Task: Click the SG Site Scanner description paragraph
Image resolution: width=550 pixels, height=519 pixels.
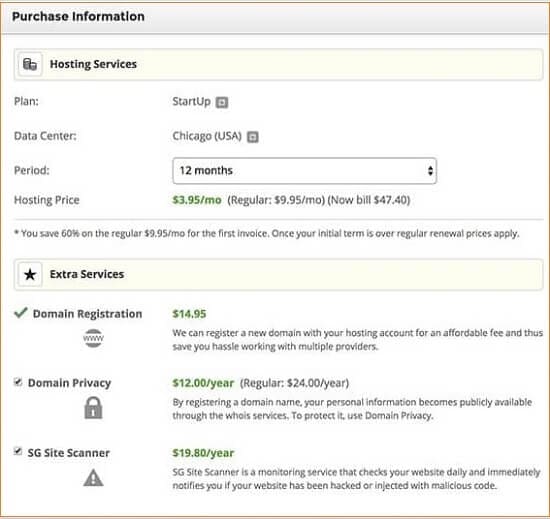Action: point(356,479)
